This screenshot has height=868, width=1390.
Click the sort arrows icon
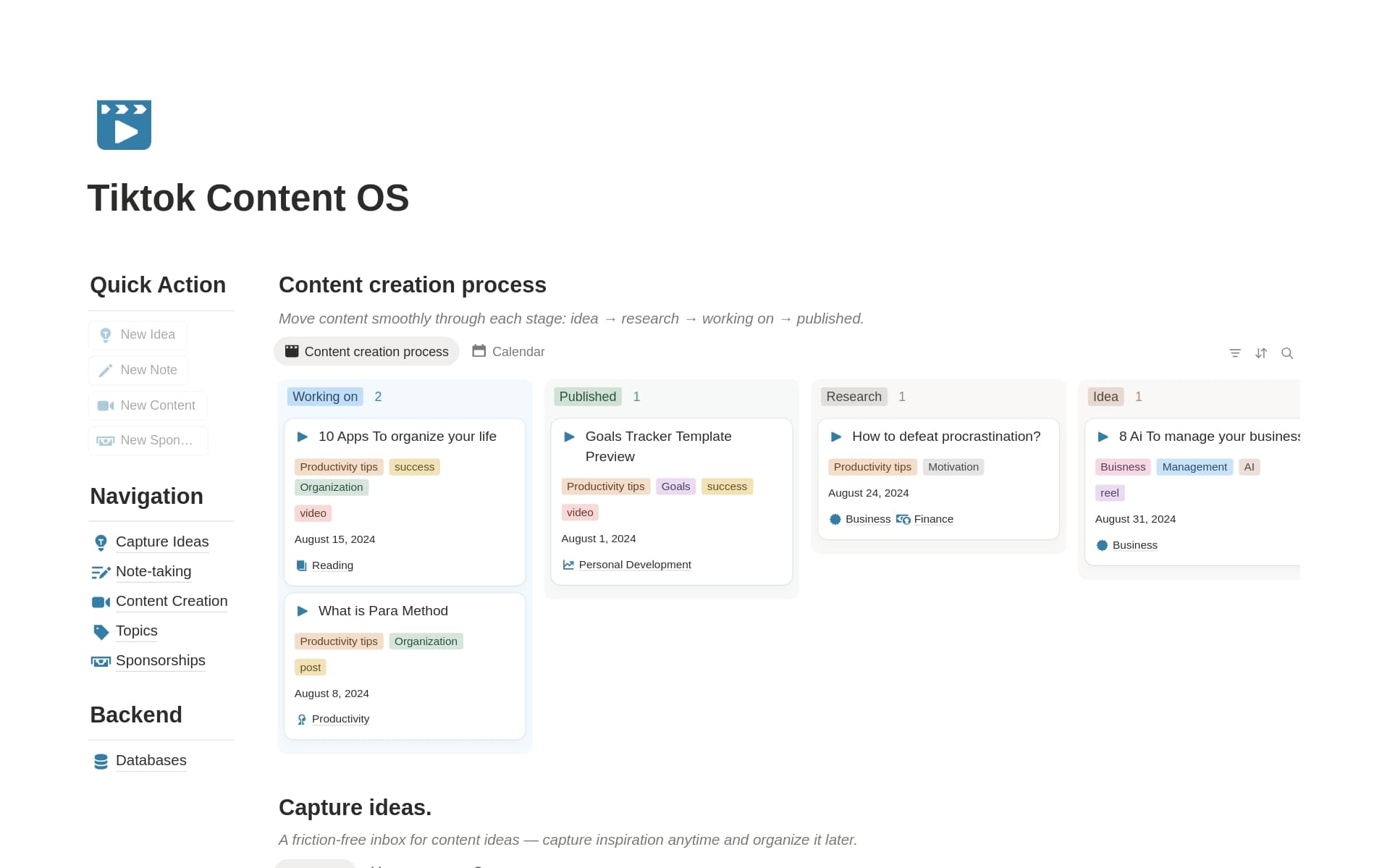pyautogui.click(x=1261, y=353)
